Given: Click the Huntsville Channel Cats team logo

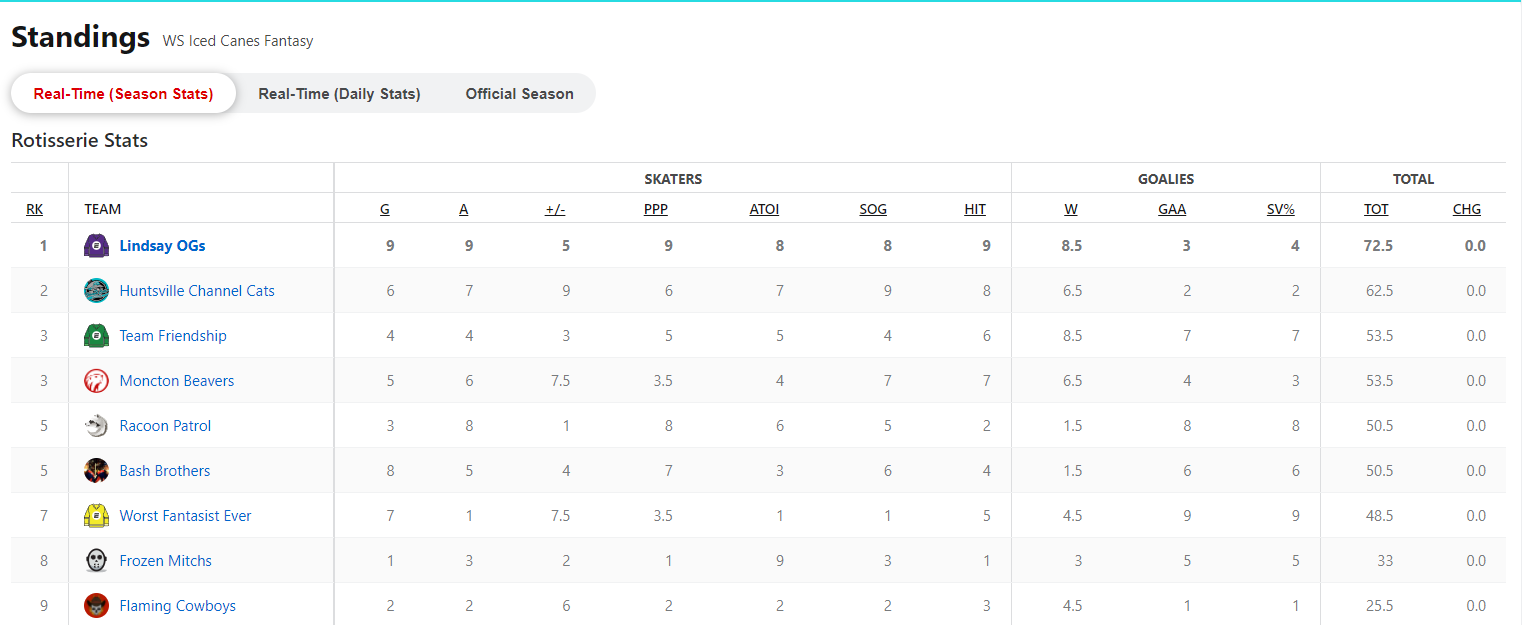Looking at the screenshot, I should [x=96, y=291].
